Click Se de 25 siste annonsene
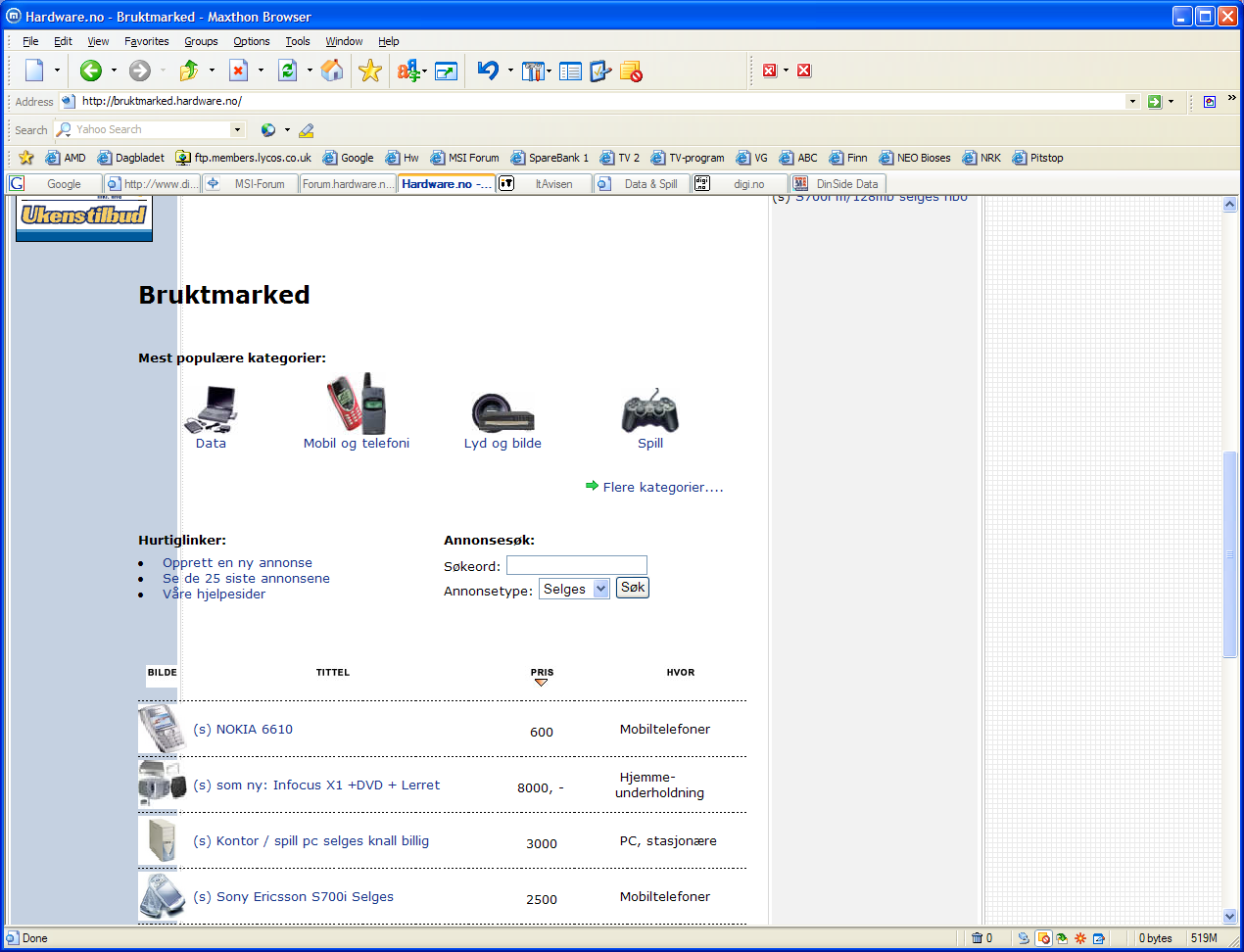This screenshot has width=1244, height=952. (x=246, y=578)
